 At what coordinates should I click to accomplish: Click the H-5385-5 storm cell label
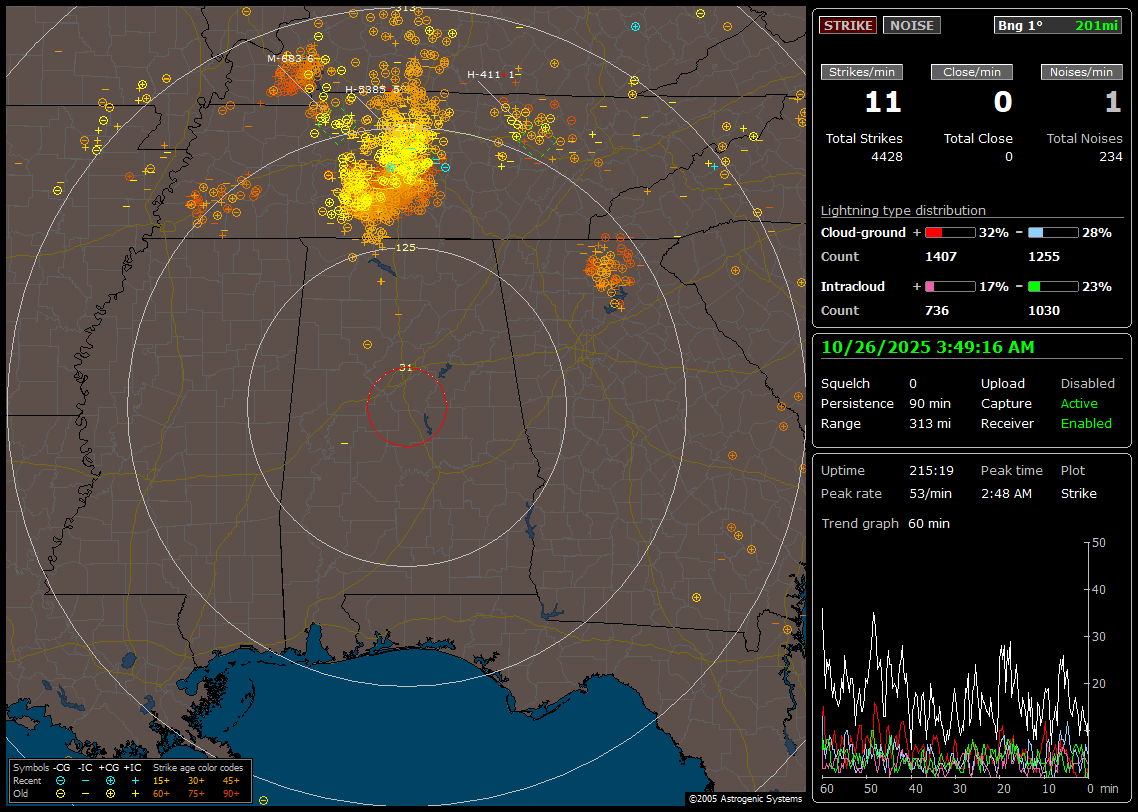[372, 90]
